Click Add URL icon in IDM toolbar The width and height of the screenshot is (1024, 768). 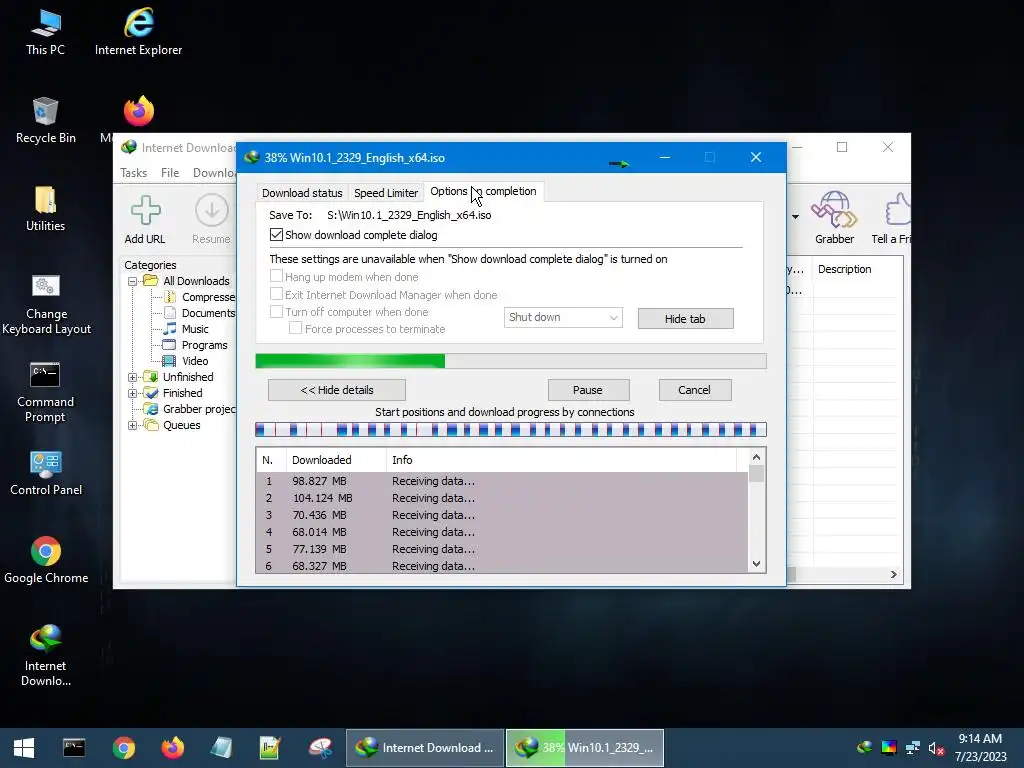tap(145, 220)
